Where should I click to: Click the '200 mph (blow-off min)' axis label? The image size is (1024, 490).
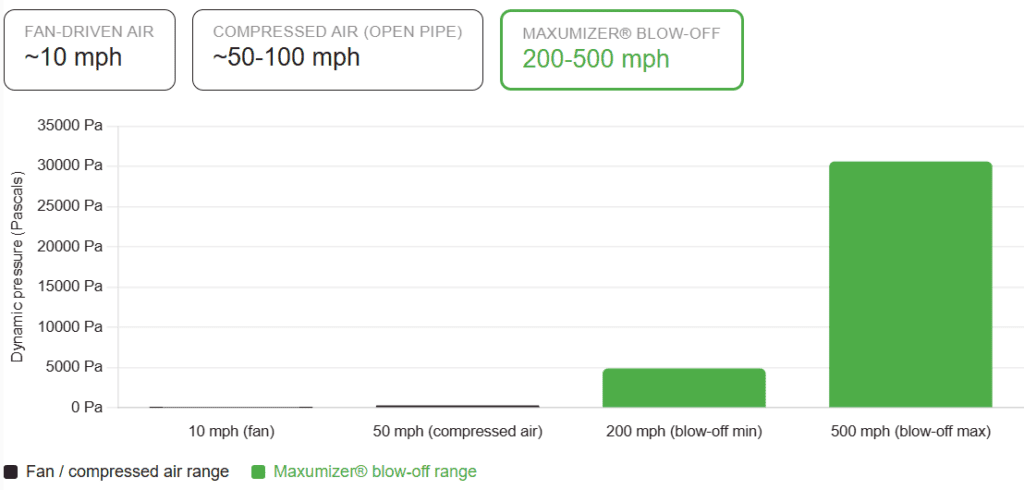684,432
